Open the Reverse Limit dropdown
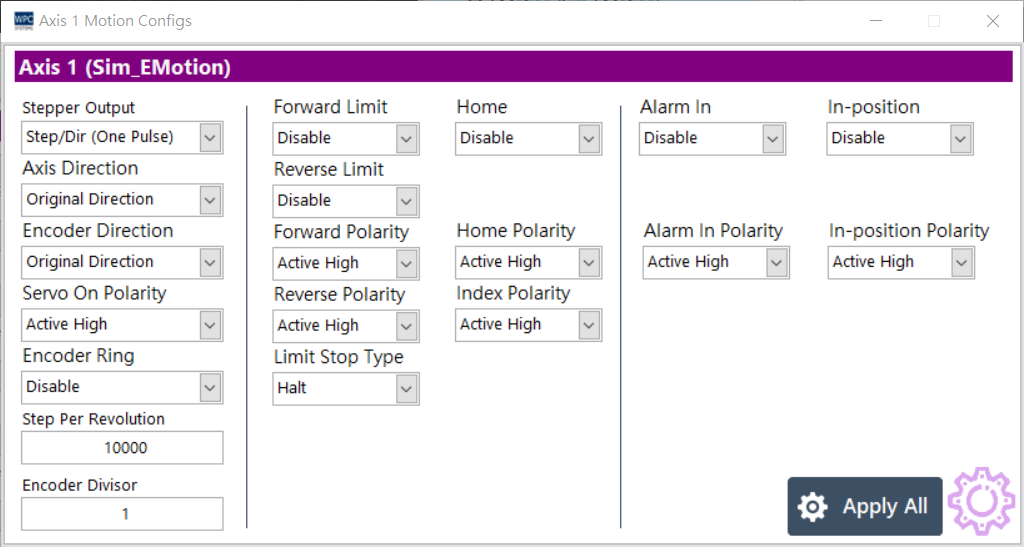Viewport: 1024px width, 547px height. (346, 200)
